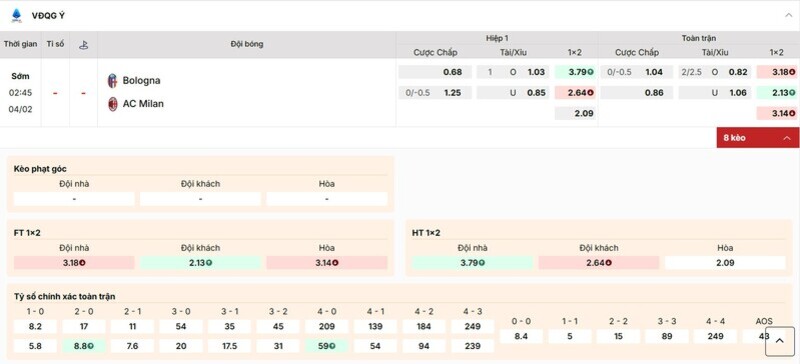Pick correct score 4-0 away odds 59
This screenshot has width=800, height=364.
click(327, 346)
